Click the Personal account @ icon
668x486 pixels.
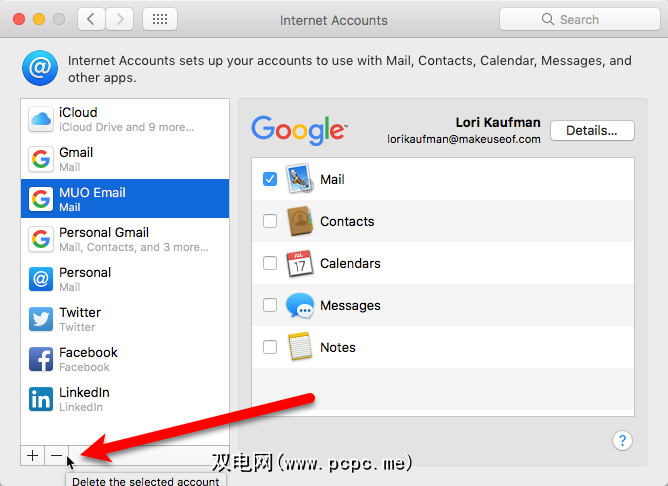[41, 279]
